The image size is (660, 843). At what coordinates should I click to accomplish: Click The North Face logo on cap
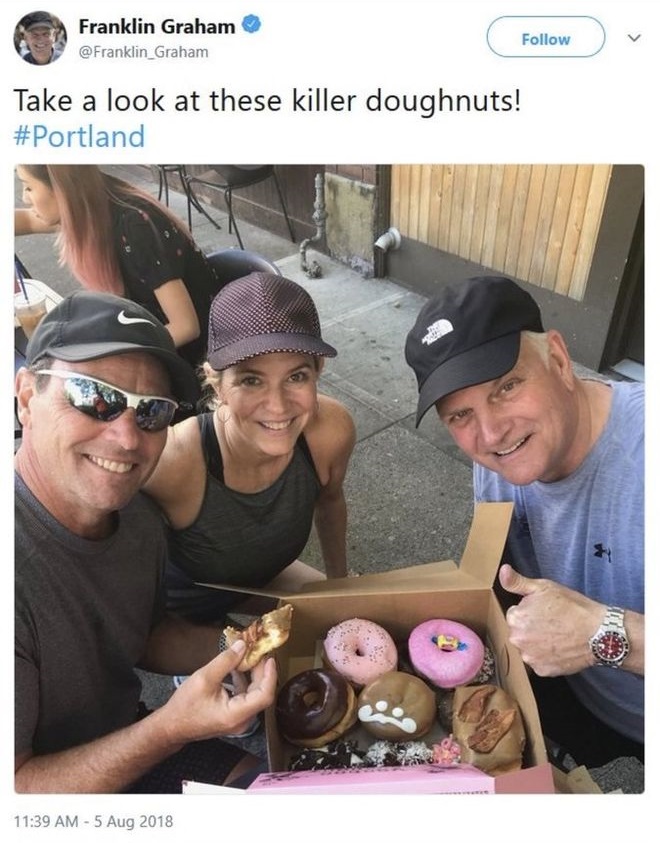point(435,331)
